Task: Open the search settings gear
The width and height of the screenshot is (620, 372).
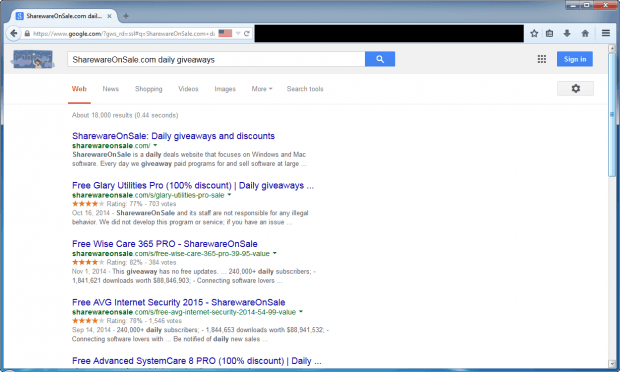Action: pyautogui.click(x=575, y=89)
